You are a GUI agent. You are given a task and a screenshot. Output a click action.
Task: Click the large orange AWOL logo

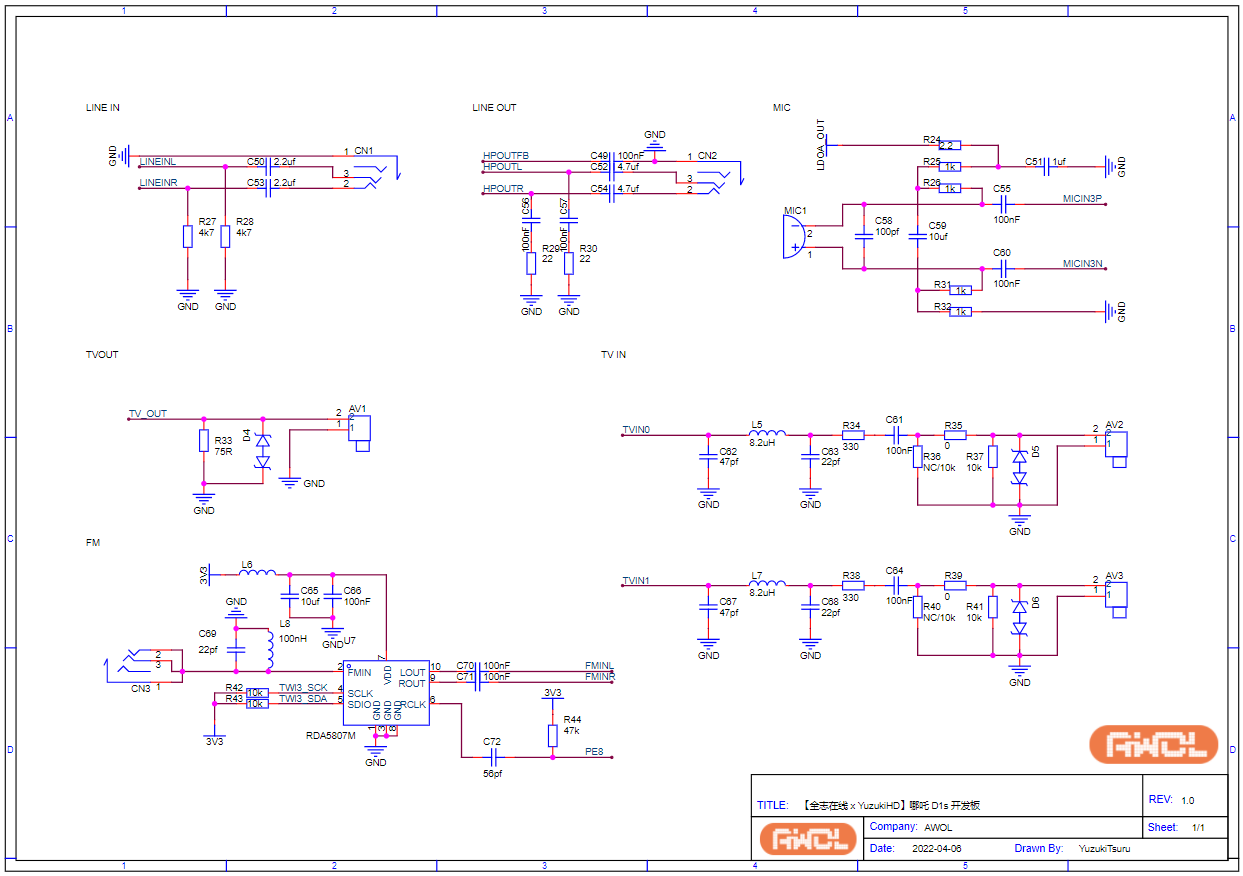point(1154,744)
